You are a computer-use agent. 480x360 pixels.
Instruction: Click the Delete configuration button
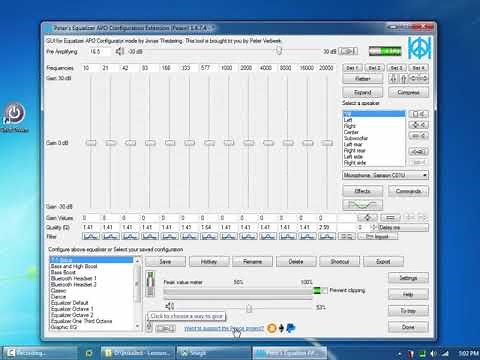click(296, 262)
